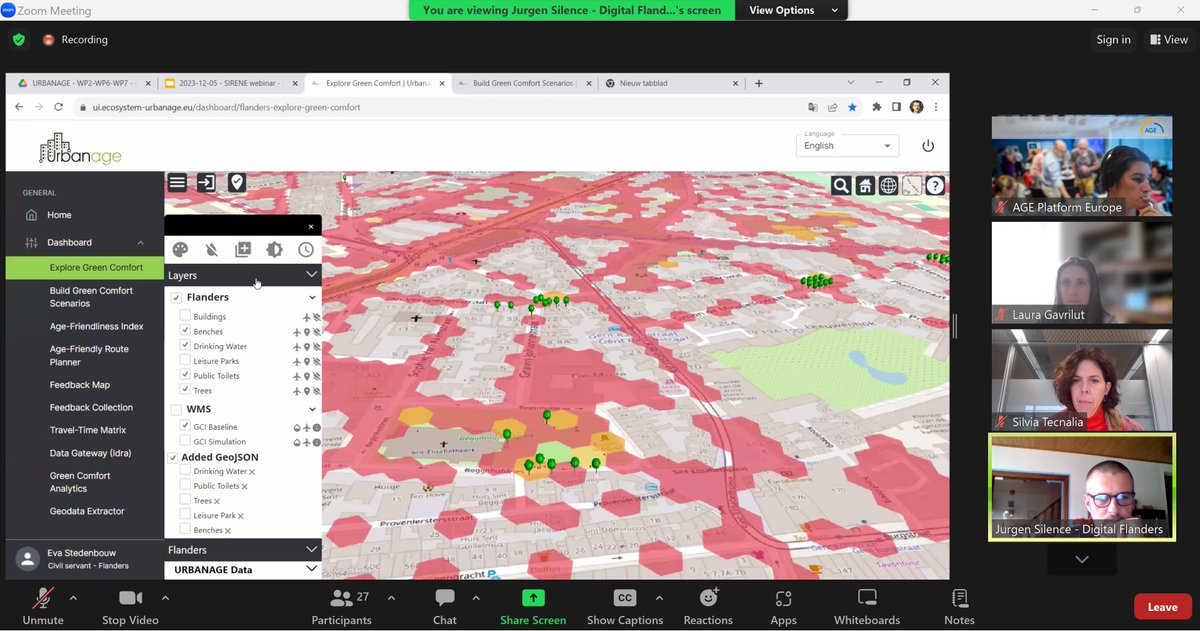Screen dimensions: 1200x631
Task: Click the map home view icon
Action: pyautogui.click(x=865, y=185)
